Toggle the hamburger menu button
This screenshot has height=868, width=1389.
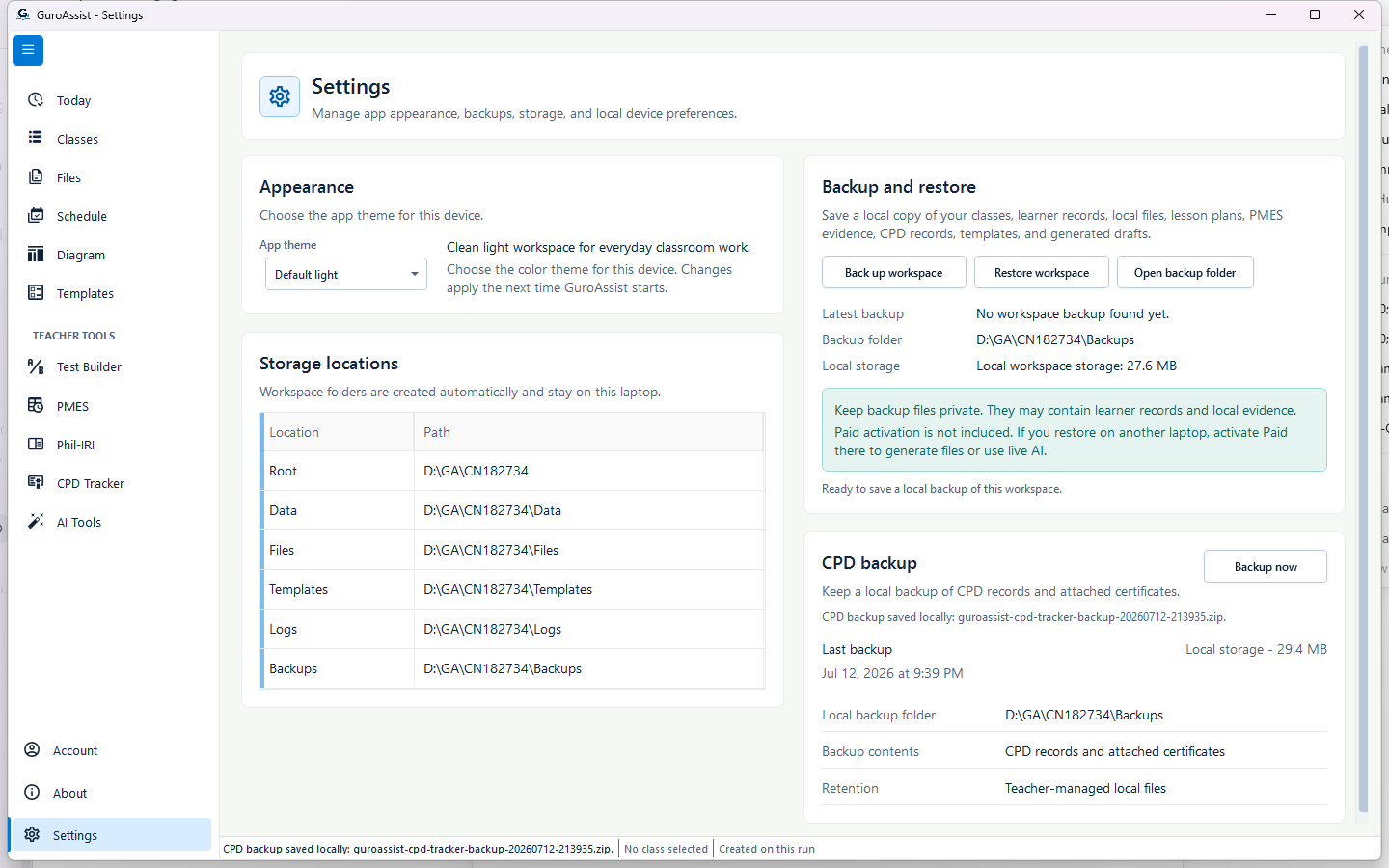pos(28,49)
